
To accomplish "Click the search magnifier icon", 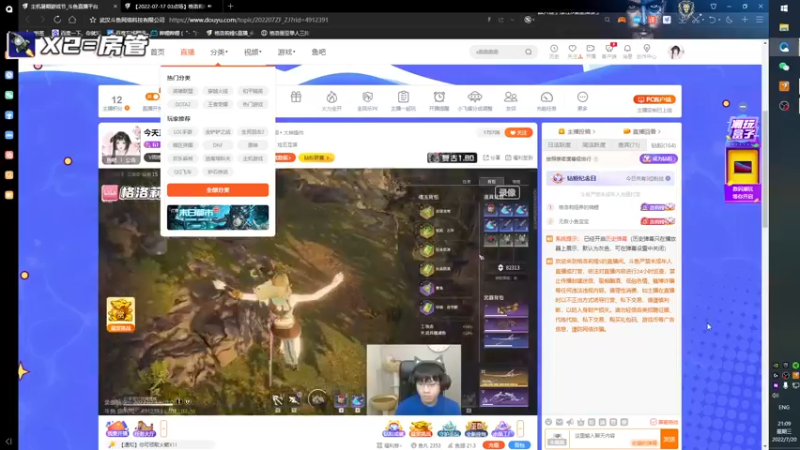I will pyautogui.click(x=528, y=52).
